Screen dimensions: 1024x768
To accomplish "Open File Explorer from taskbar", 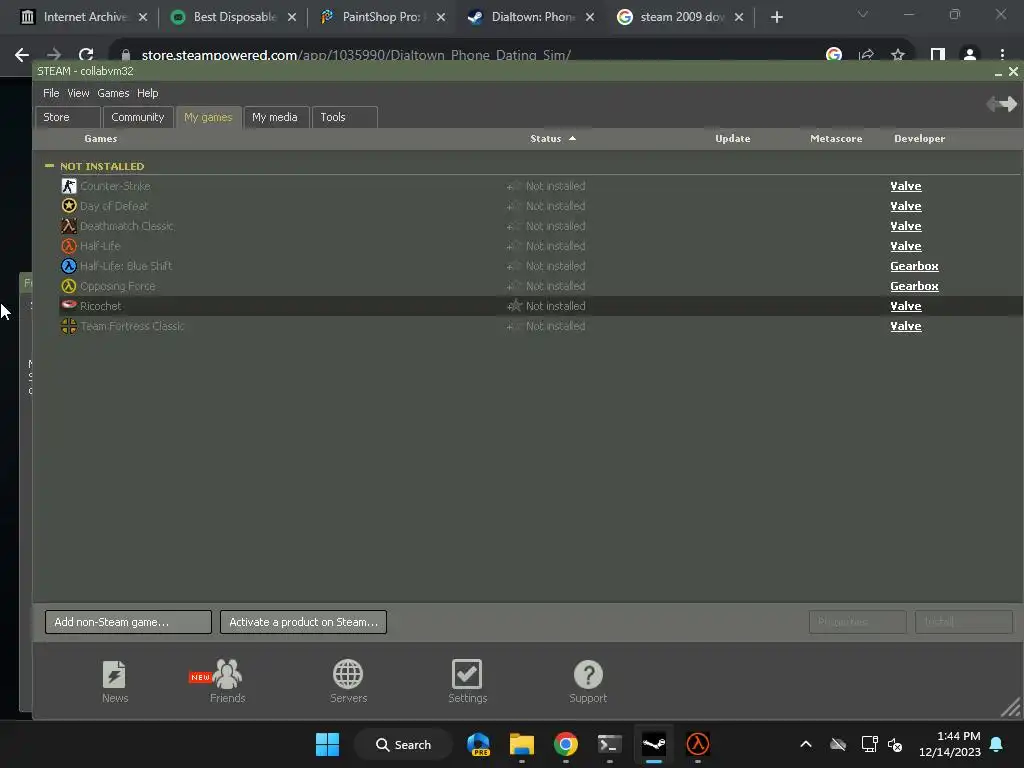I will (522, 744).
